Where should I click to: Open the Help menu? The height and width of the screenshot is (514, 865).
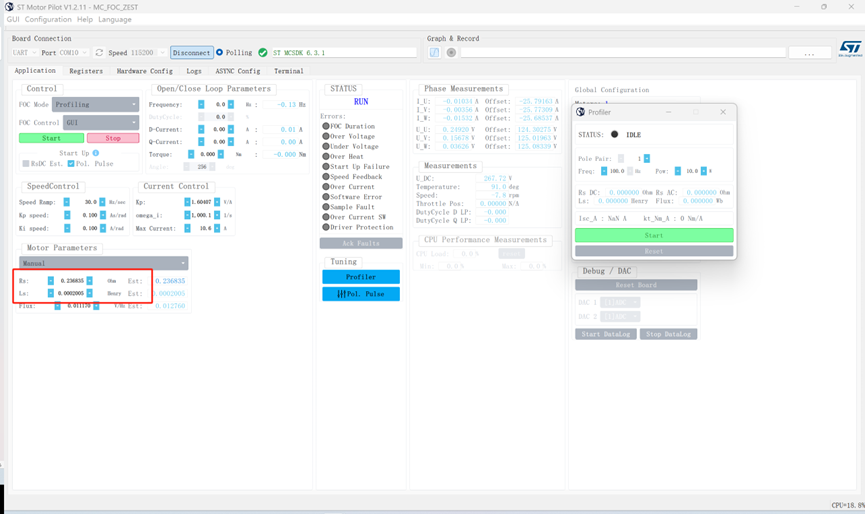[85, 19]
